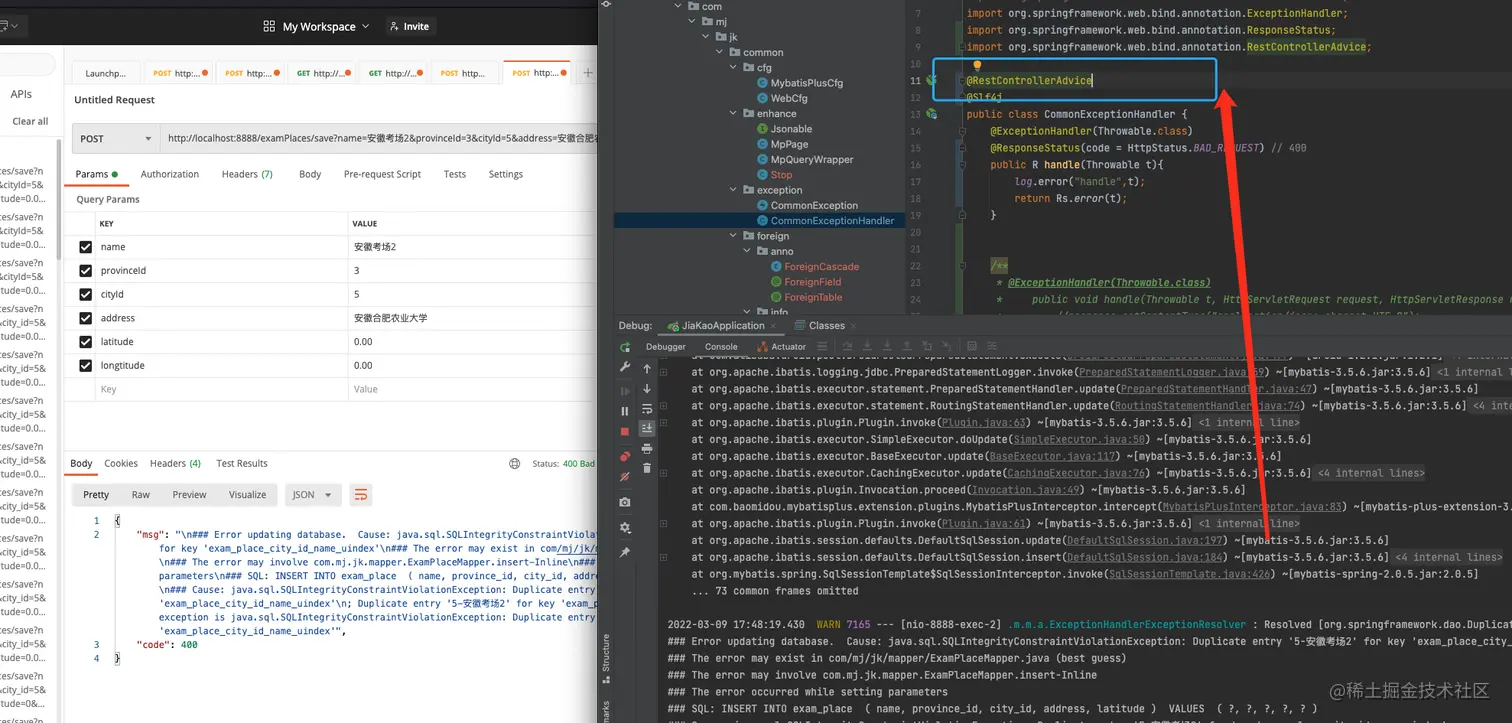Switch to the Tests request tab

[455, 174]
